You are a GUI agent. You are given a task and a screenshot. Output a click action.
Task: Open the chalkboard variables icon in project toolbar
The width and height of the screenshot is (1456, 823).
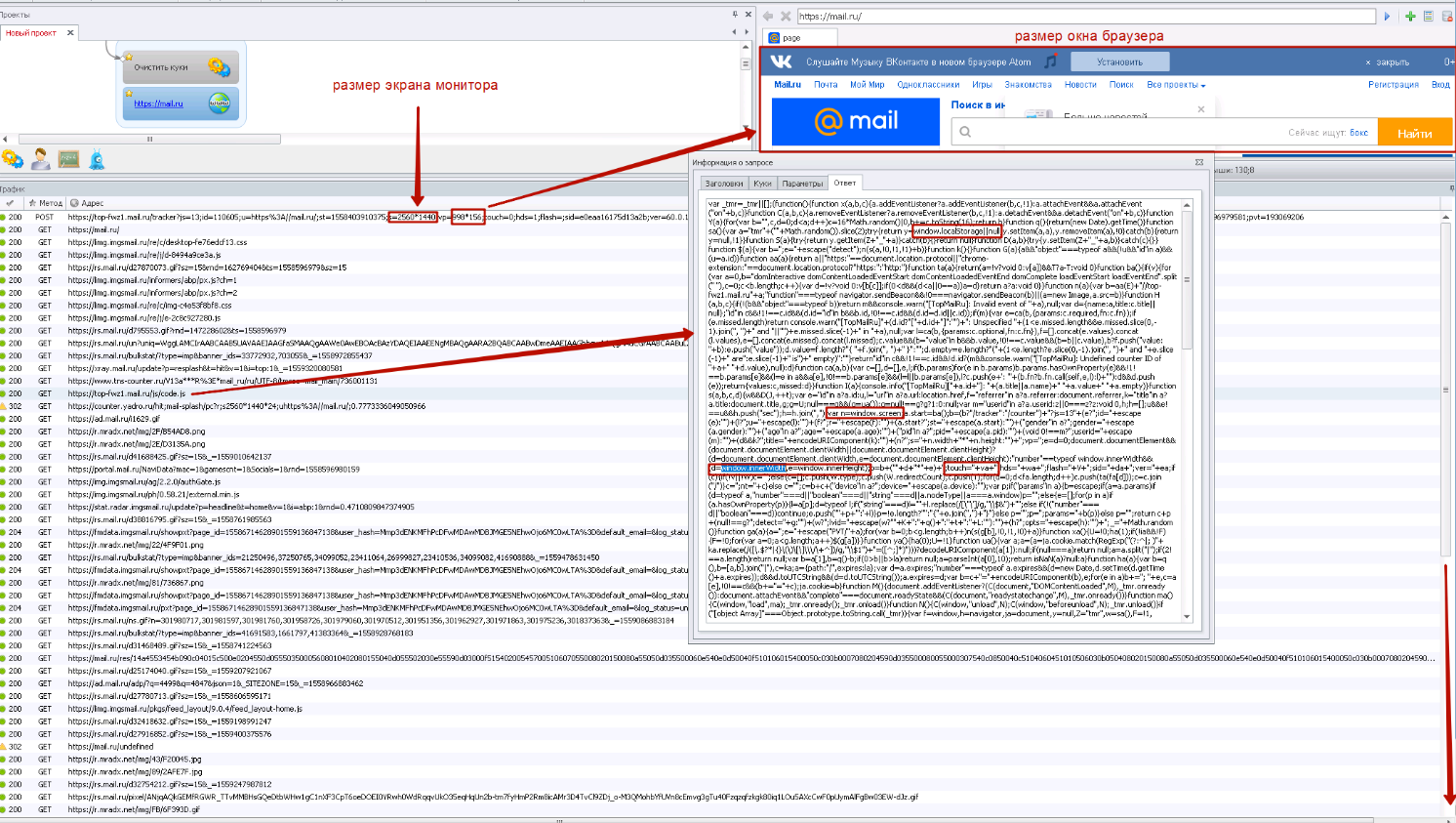[x=68, y=158]
